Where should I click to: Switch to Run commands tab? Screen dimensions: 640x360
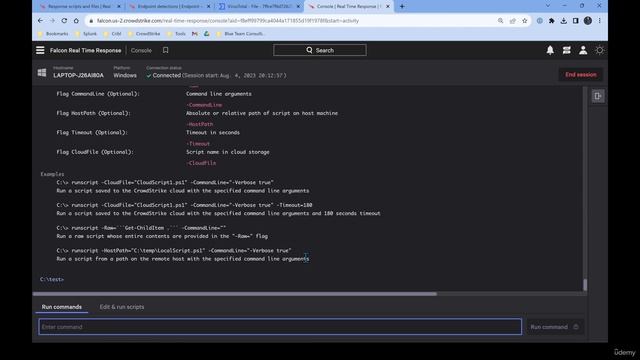62,307
